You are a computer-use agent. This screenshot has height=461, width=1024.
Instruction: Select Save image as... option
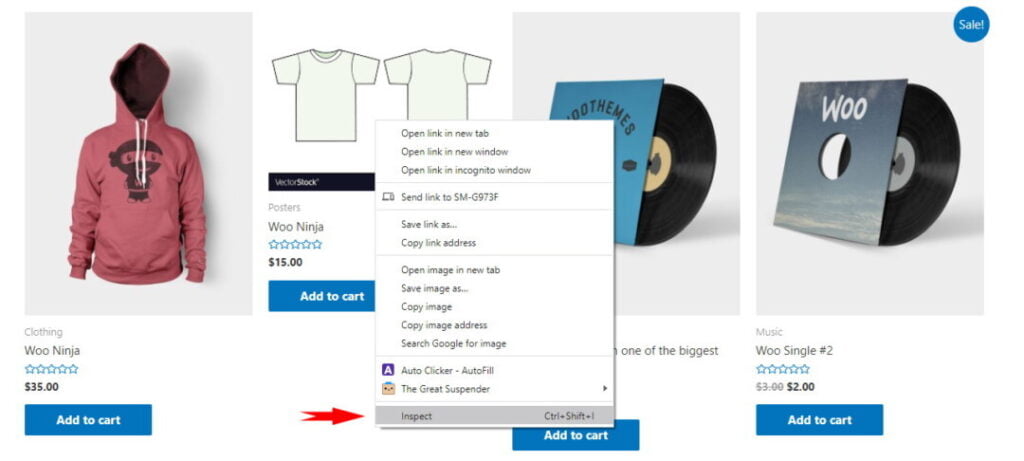(434, 288)
